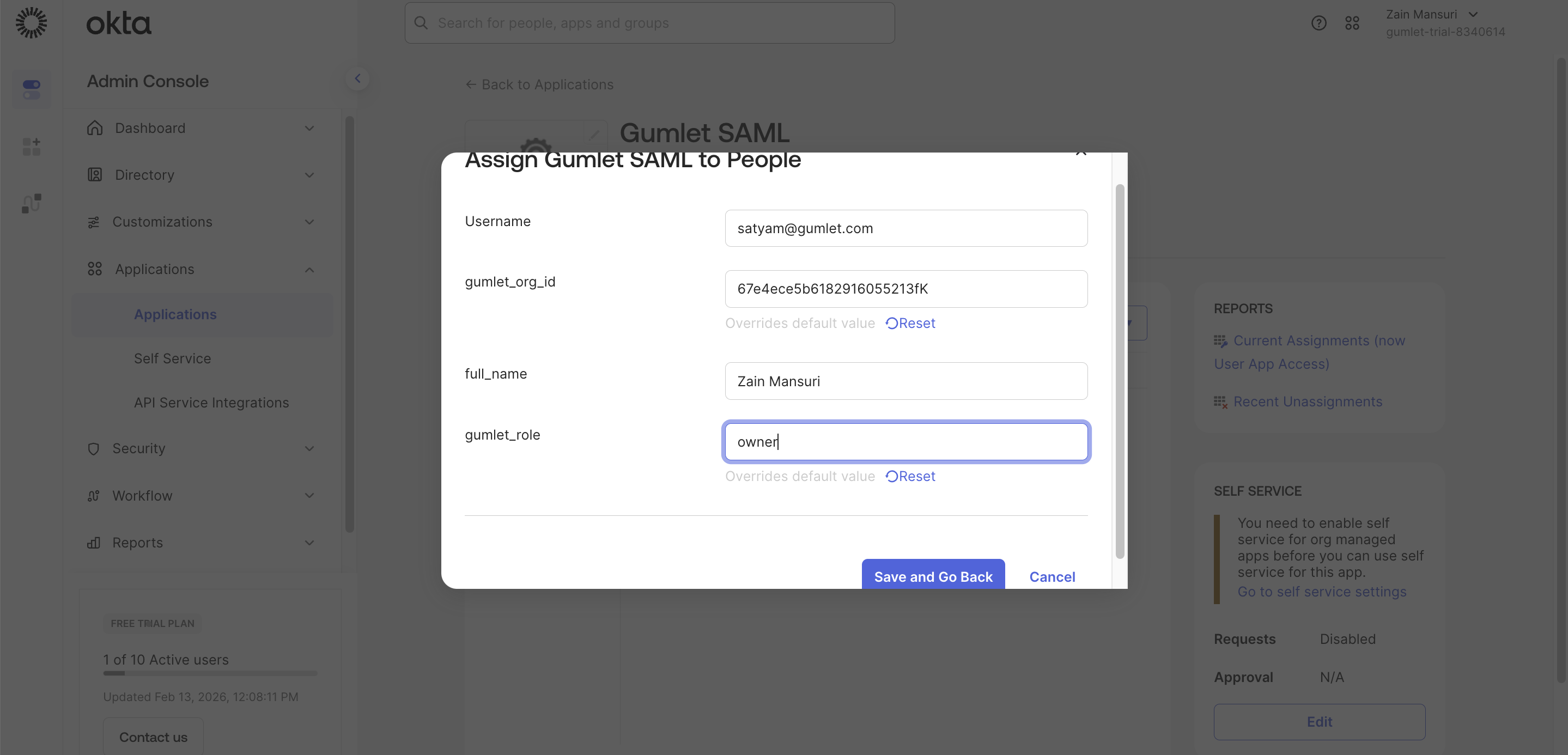Open the apps grid icon in header
The width and height of the screenshot is (1568, 755).
pyautogui.click(x=1352, y=23)
